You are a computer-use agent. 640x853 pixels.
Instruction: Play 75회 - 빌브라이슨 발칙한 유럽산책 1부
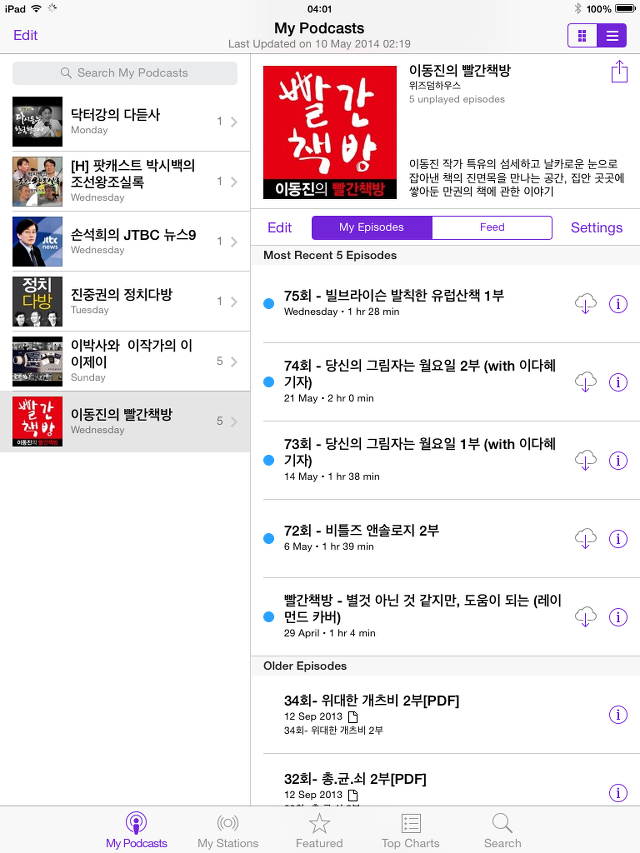coord(394,295)
